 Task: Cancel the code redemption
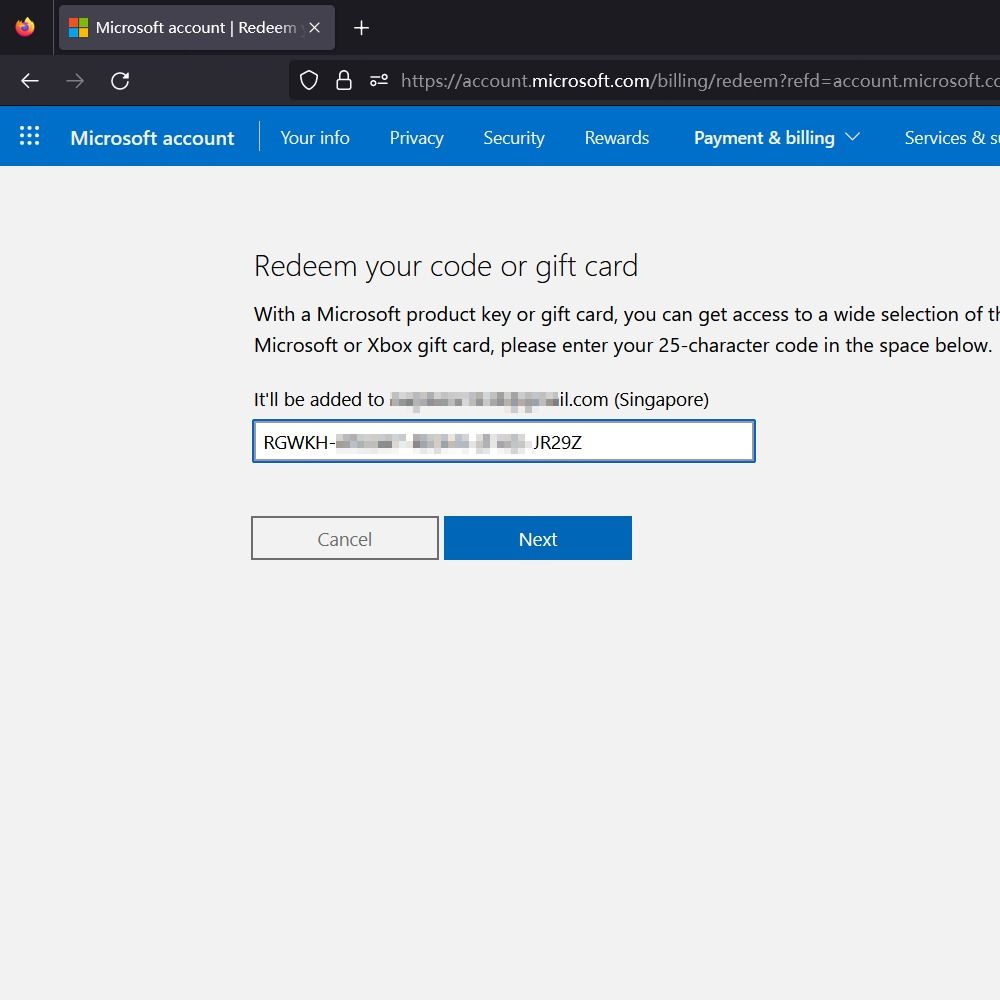click(345, 539)
